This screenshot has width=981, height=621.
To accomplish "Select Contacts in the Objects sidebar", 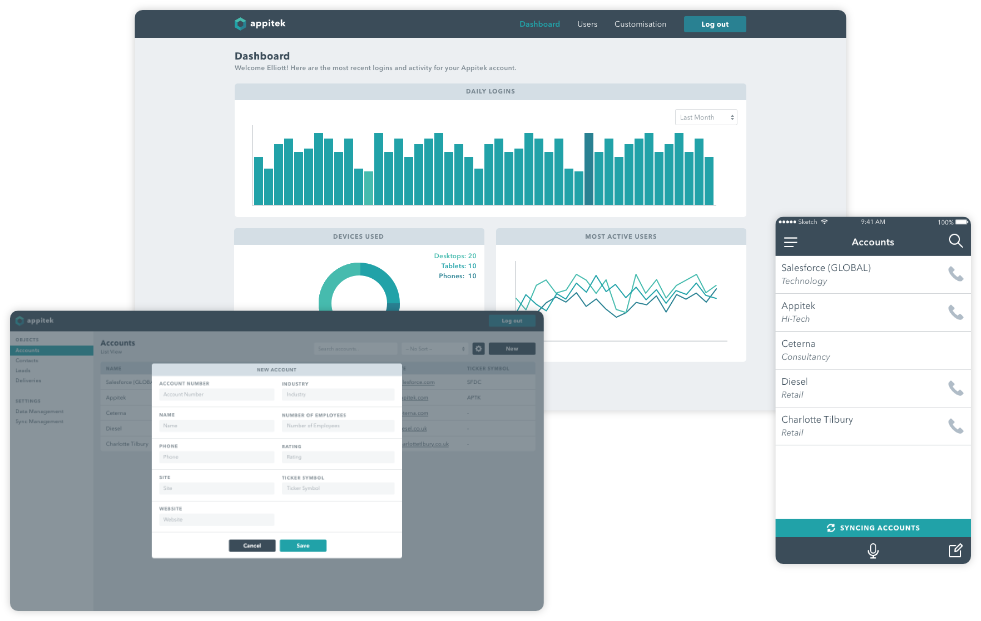I will tap(27, 361).
